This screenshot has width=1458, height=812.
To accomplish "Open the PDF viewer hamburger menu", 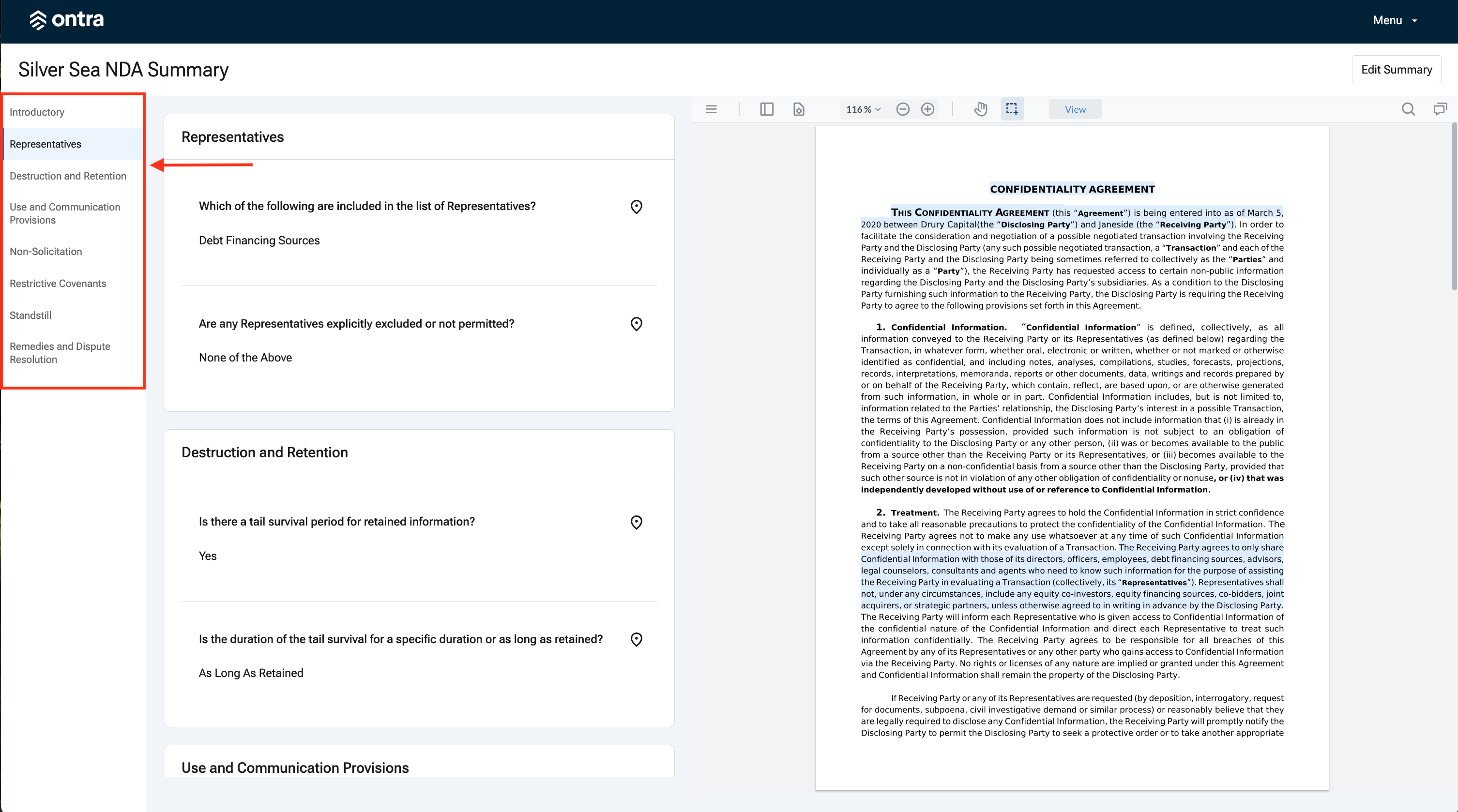I will 712,109.
